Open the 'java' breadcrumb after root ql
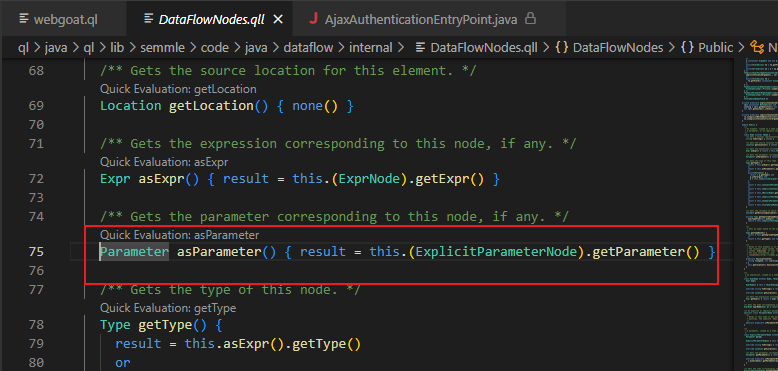The width and height of the screenshot is (778, 371). [x=56, y=48]
